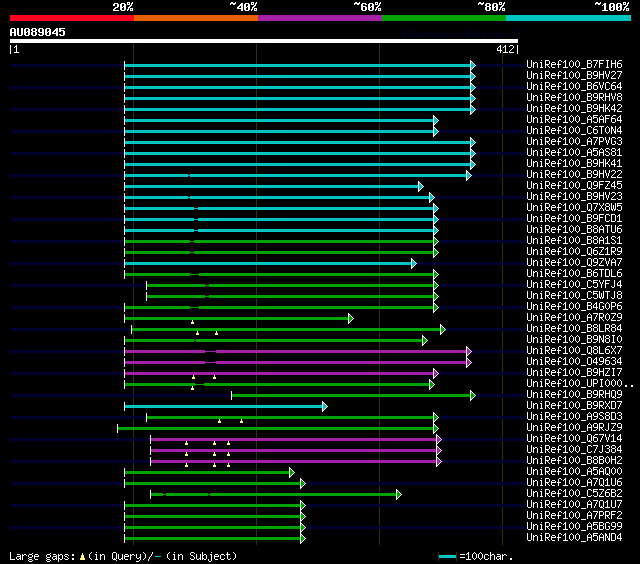
Task: Select the UniRef100_B8LR84 label
Action: (x=574, y=329)
